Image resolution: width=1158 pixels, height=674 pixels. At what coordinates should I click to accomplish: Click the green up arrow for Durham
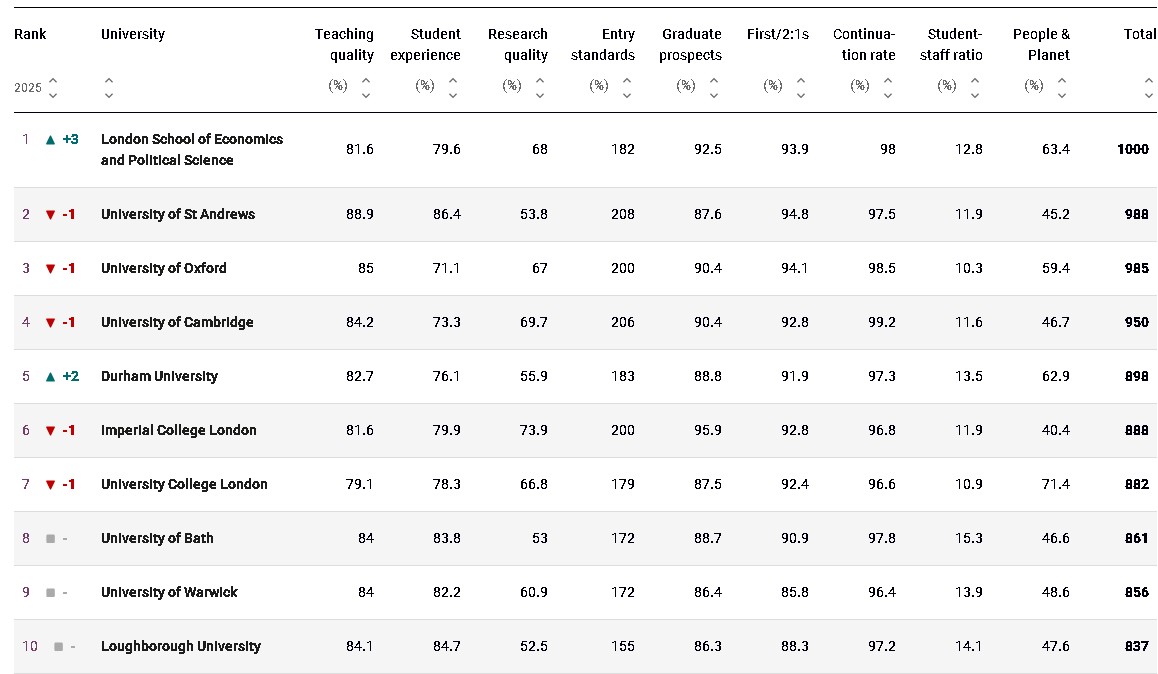click(x=50, y=376)
